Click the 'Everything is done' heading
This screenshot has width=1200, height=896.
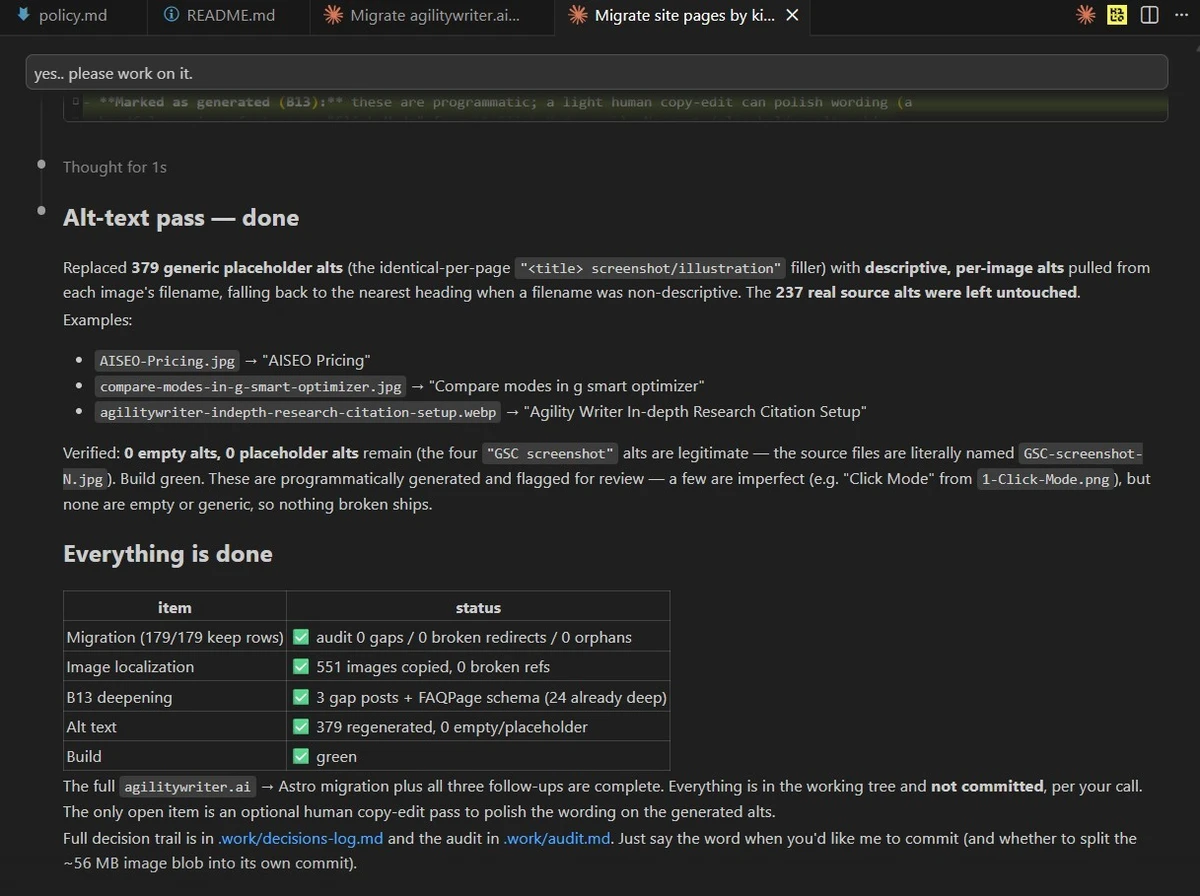(x=168, y=554)
